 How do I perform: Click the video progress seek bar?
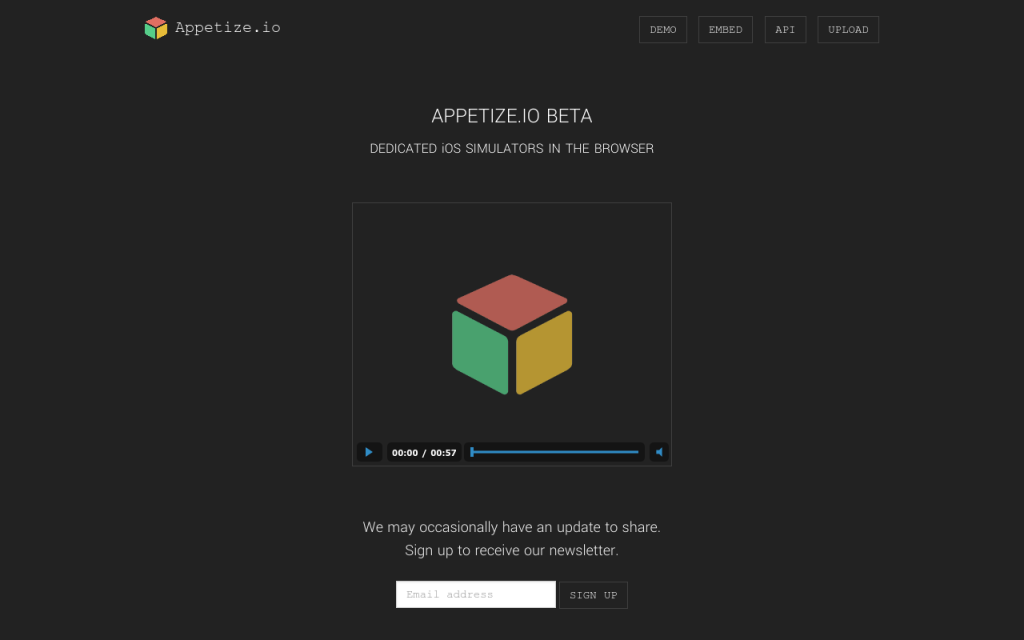pos(554,452)
